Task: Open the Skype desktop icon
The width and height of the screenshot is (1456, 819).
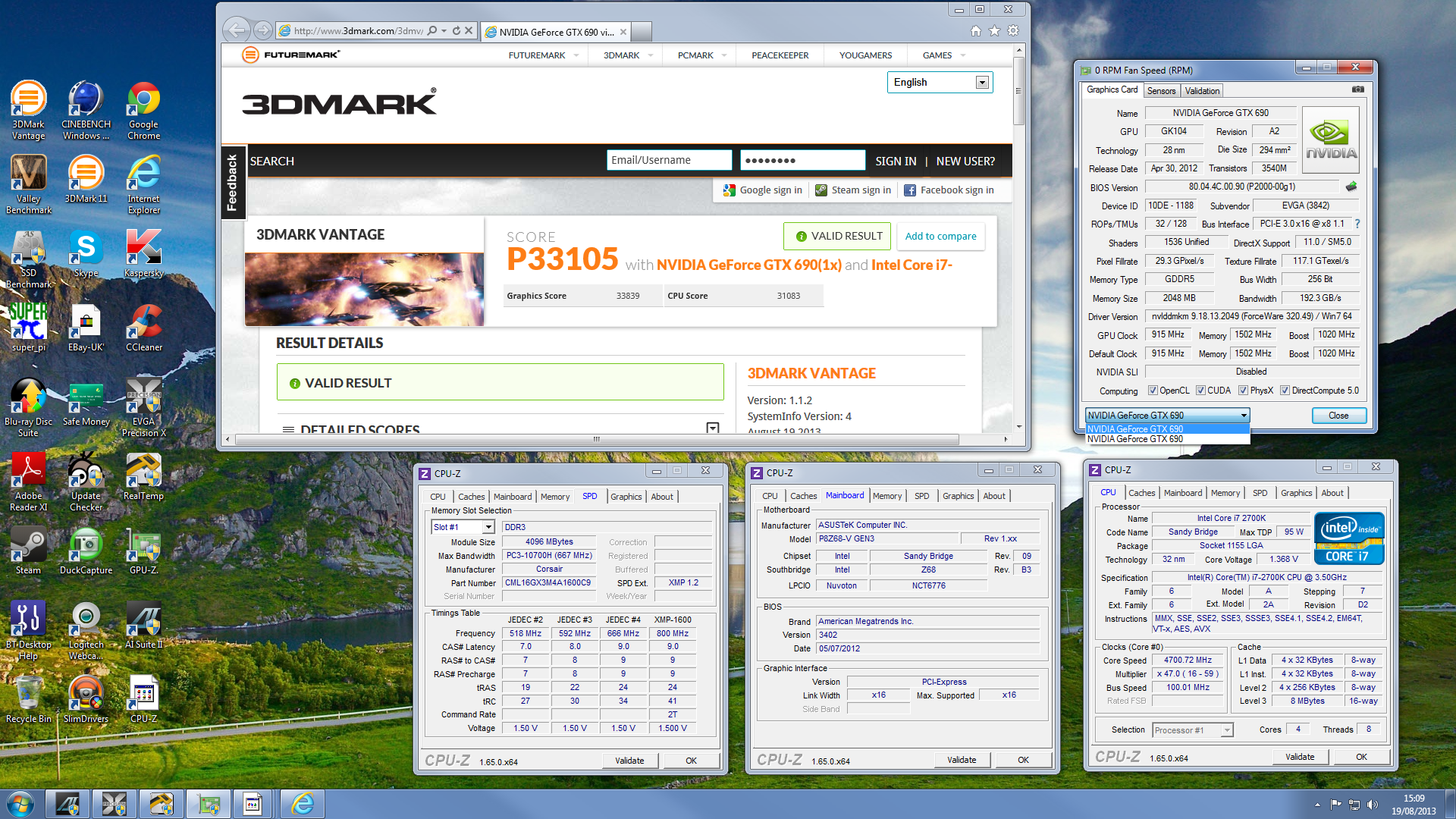Action: point(86,254)
